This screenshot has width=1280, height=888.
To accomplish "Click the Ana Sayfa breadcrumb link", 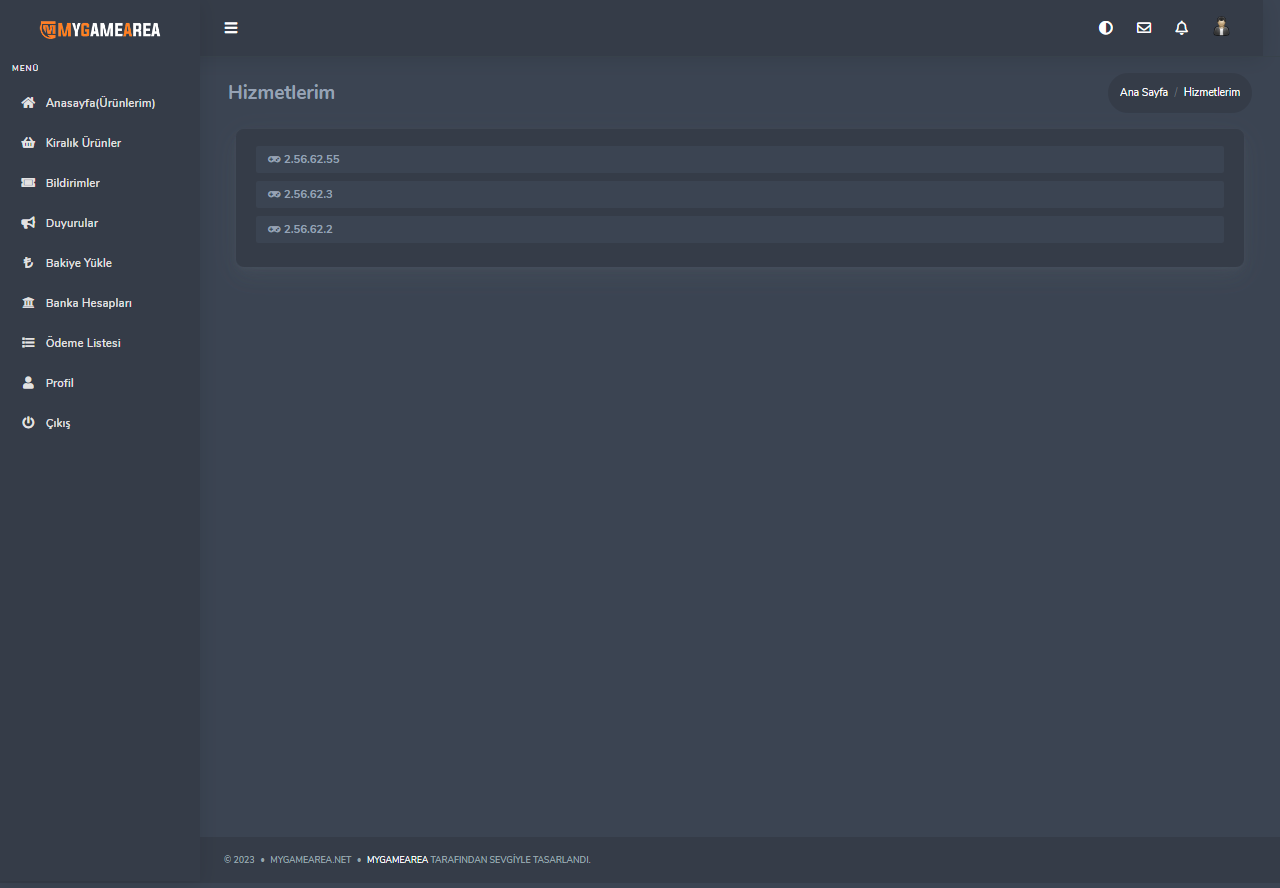I will point(1143,92).
